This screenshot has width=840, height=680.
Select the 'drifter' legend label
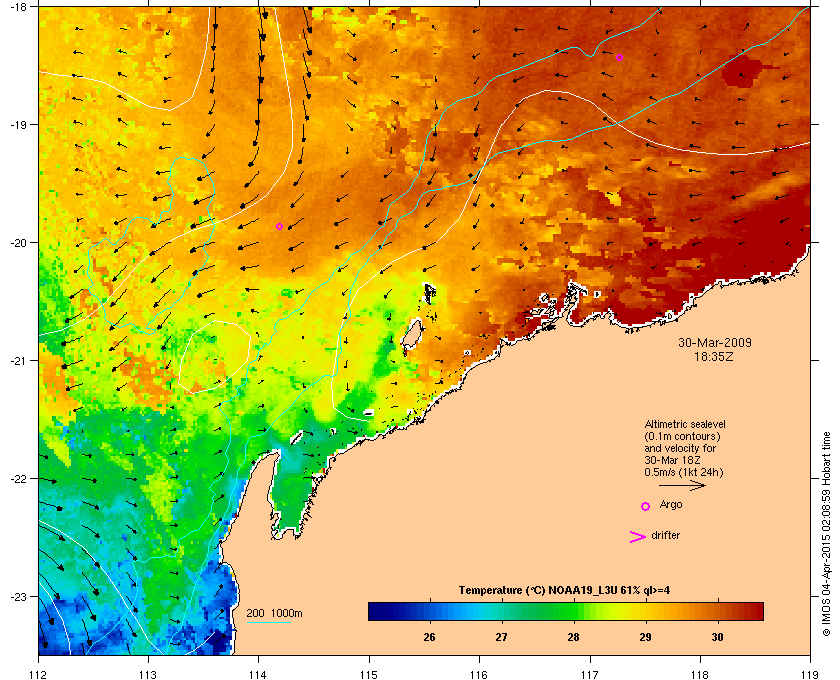click(x=665, y=535)
